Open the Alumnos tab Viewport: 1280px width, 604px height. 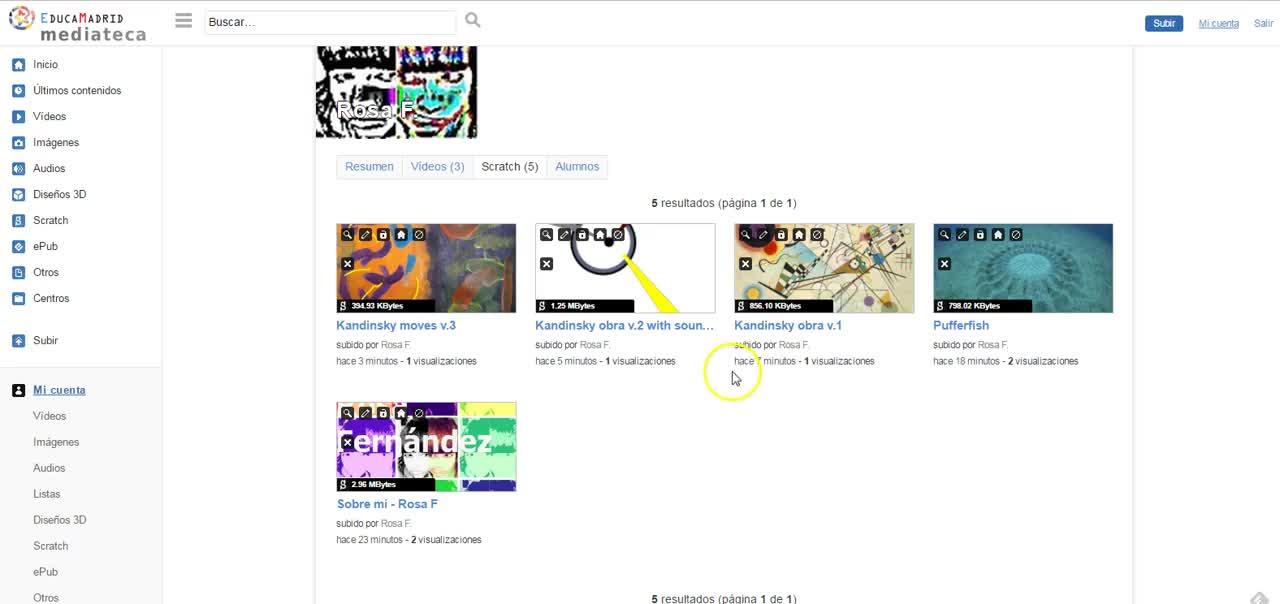[577, 167]
